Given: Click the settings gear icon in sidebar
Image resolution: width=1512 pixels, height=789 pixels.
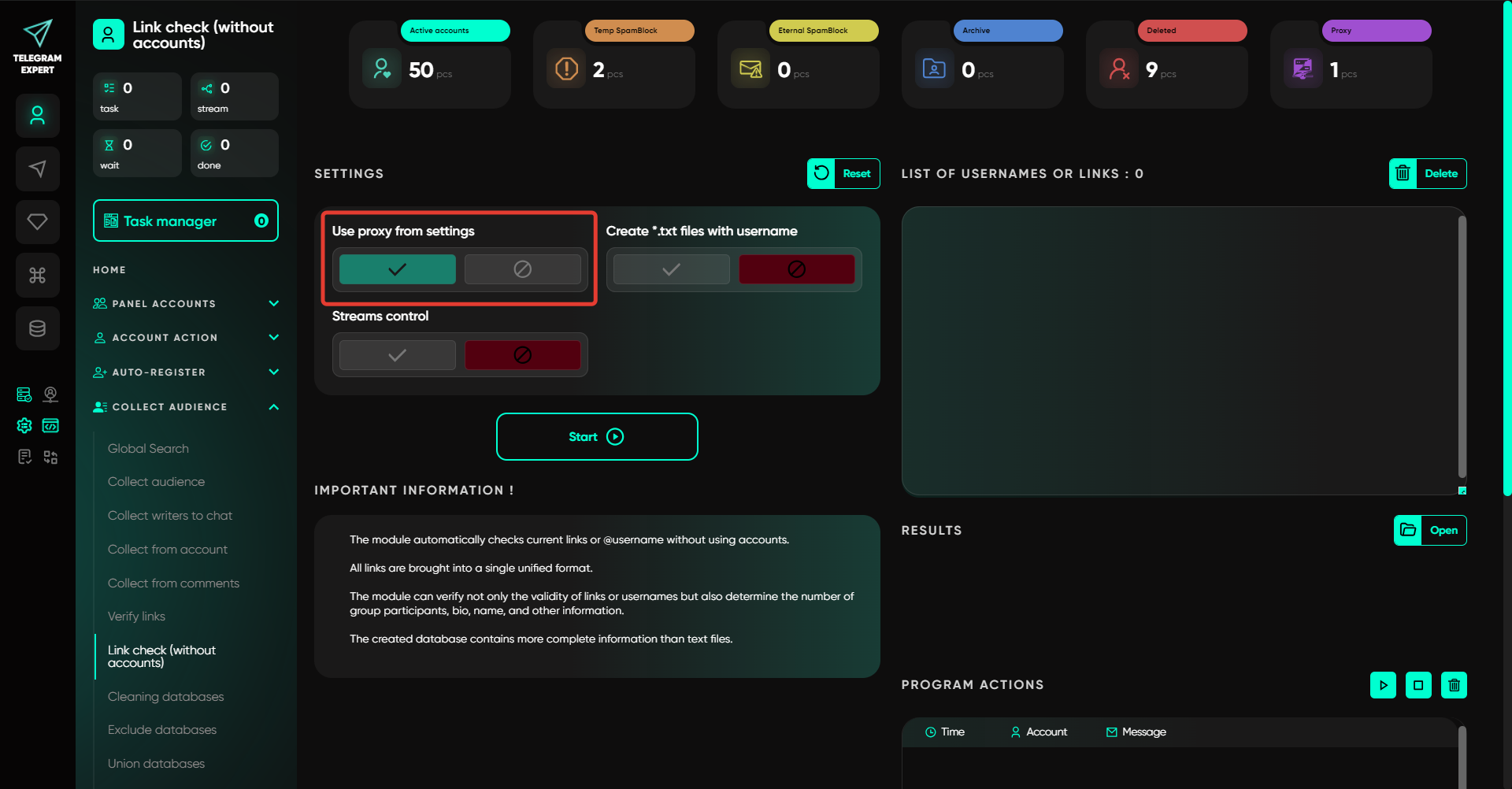Looking at the screenshot, I should tap(24, 425).
